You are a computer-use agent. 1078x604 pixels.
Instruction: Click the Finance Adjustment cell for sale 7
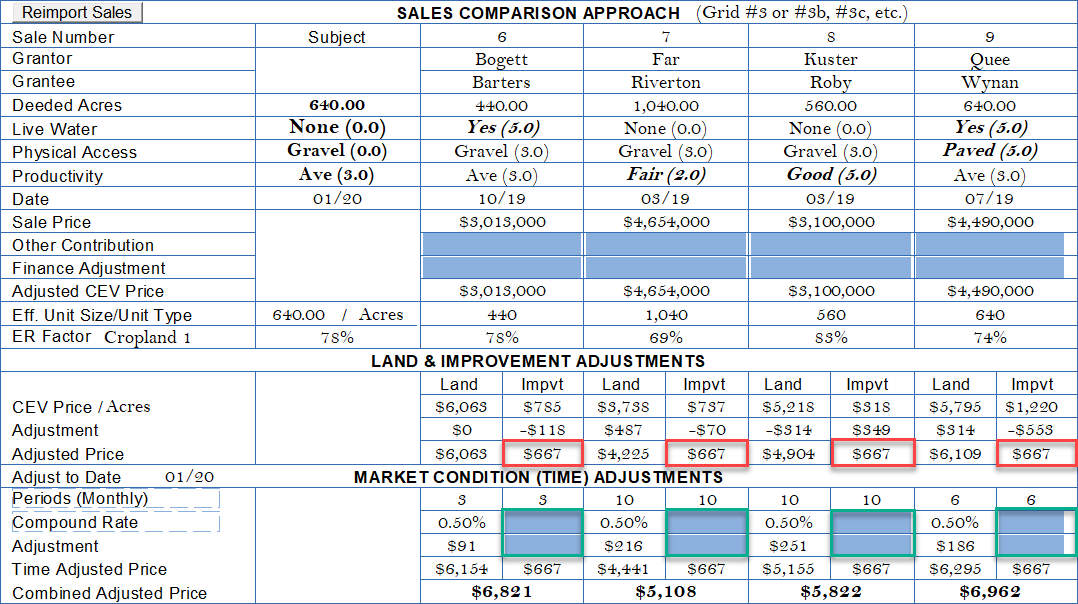[666, 268]
